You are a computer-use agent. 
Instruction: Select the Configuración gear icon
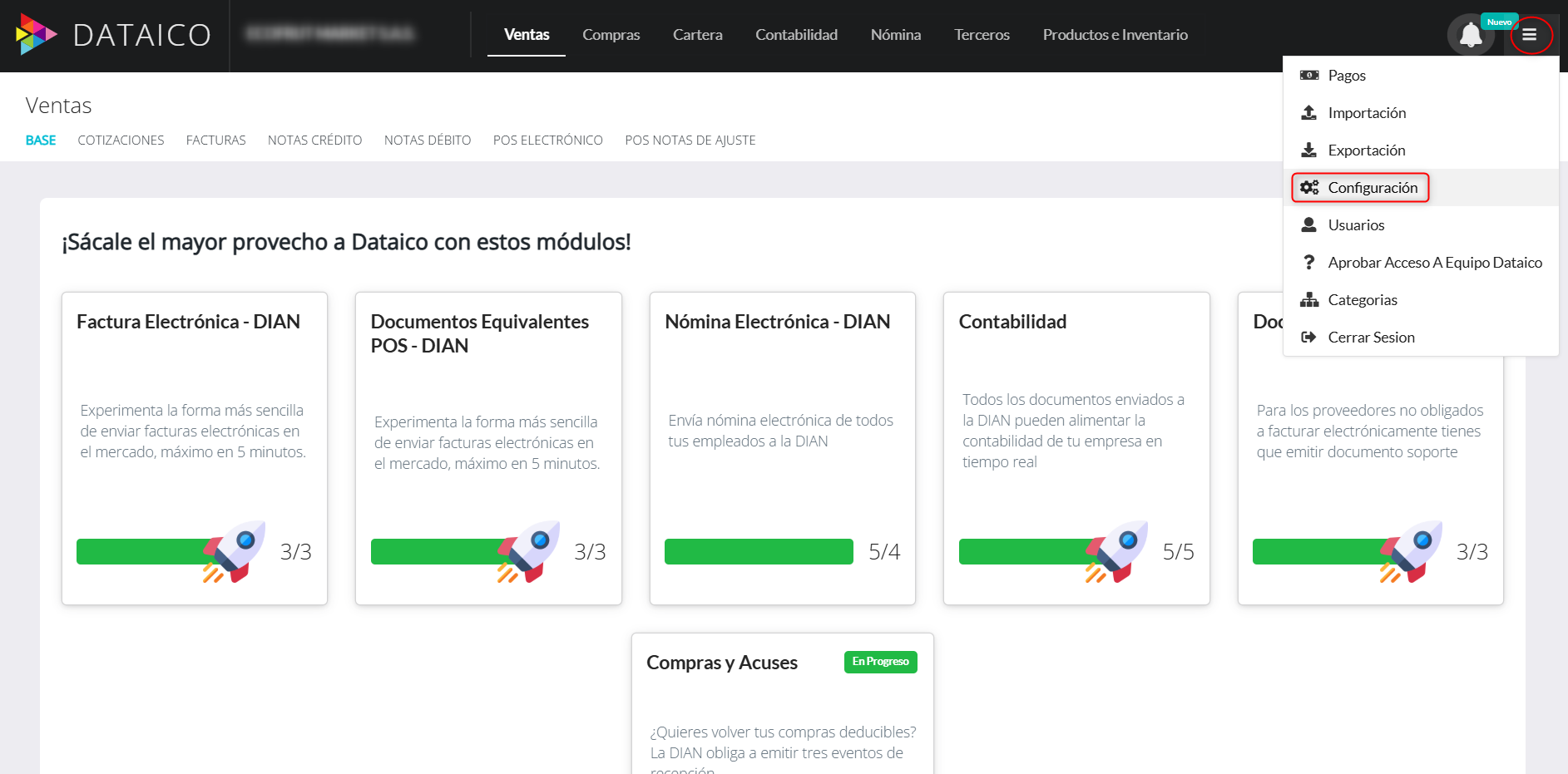click(x=1309, y=187)
